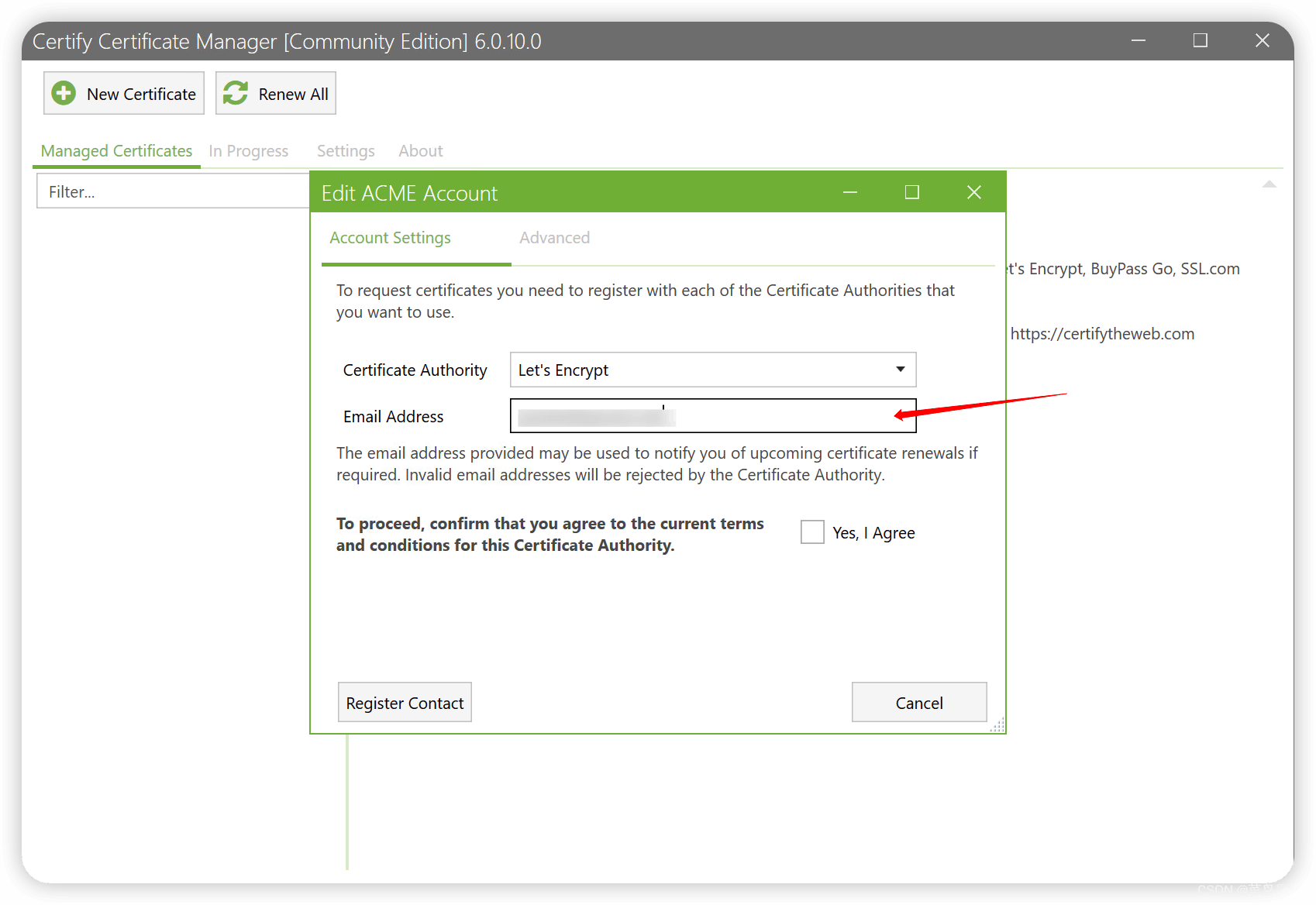This screenshot has height=905, width=1316.
Task: Tick the Yes, I Agree checkbox
Action: [812, 532]
